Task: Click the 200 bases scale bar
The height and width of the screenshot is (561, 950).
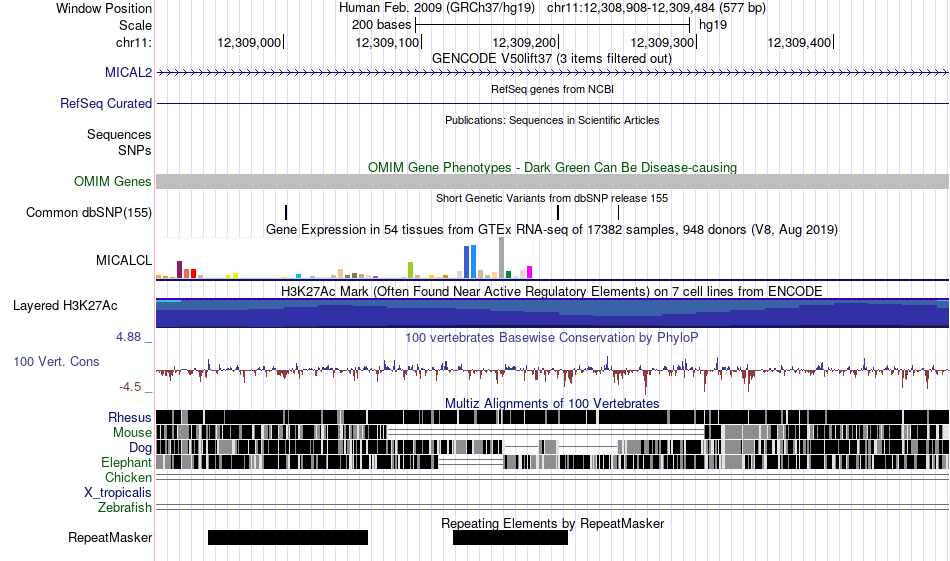Action: (x=553, y=25)
